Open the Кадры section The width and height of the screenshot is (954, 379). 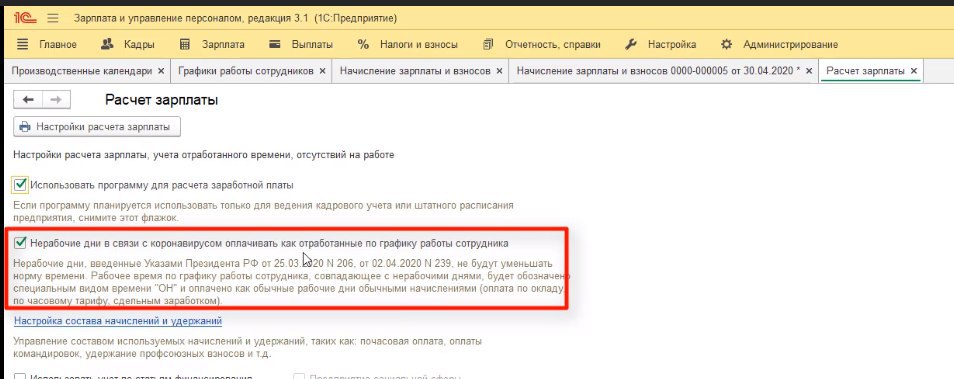[x=127, y=44]
